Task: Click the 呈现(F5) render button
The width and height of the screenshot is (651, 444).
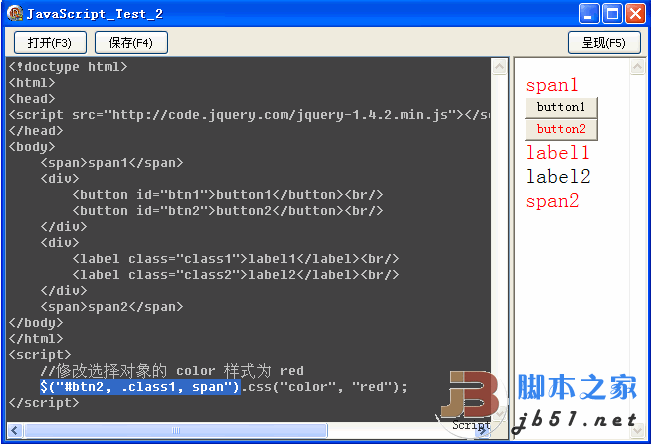Action: [604, 42]
